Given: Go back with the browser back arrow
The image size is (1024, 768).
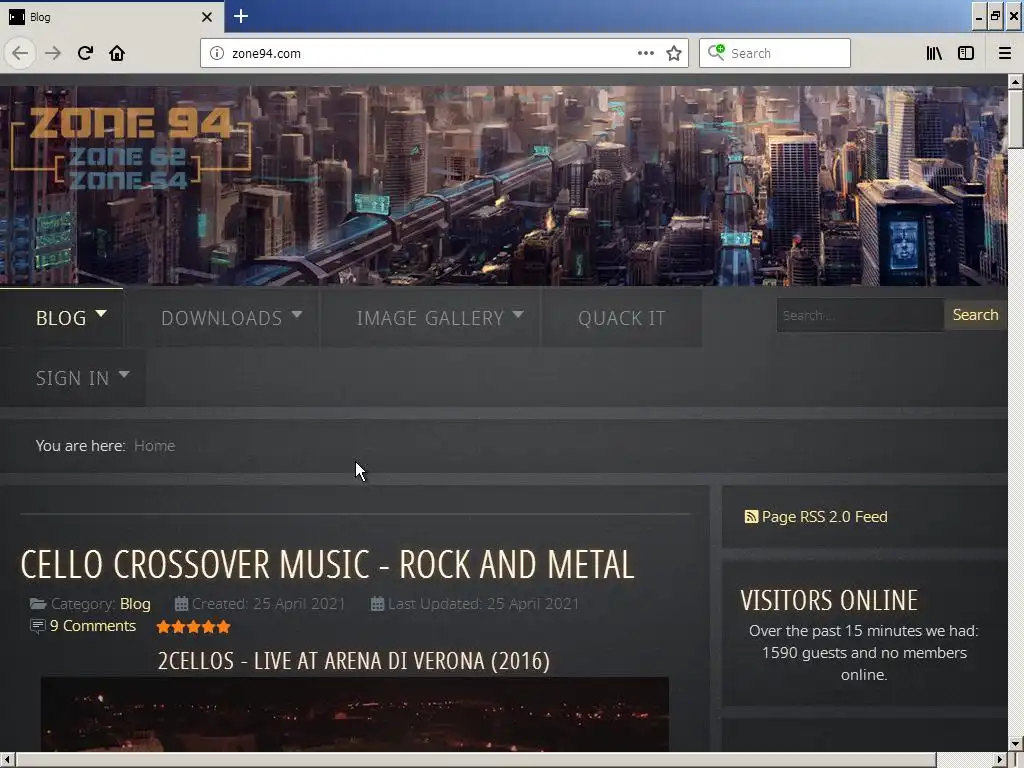Looking at the screenshot, I should 20,53.
